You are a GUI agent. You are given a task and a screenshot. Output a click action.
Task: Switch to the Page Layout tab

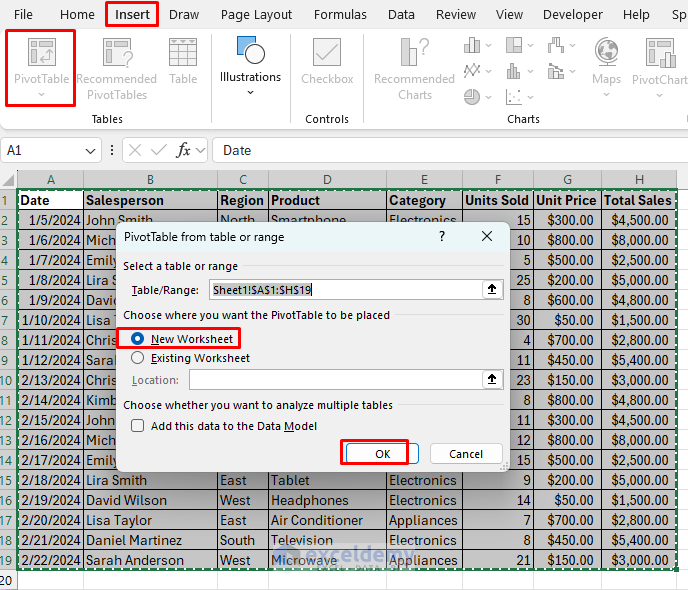[x=256, y=15]
